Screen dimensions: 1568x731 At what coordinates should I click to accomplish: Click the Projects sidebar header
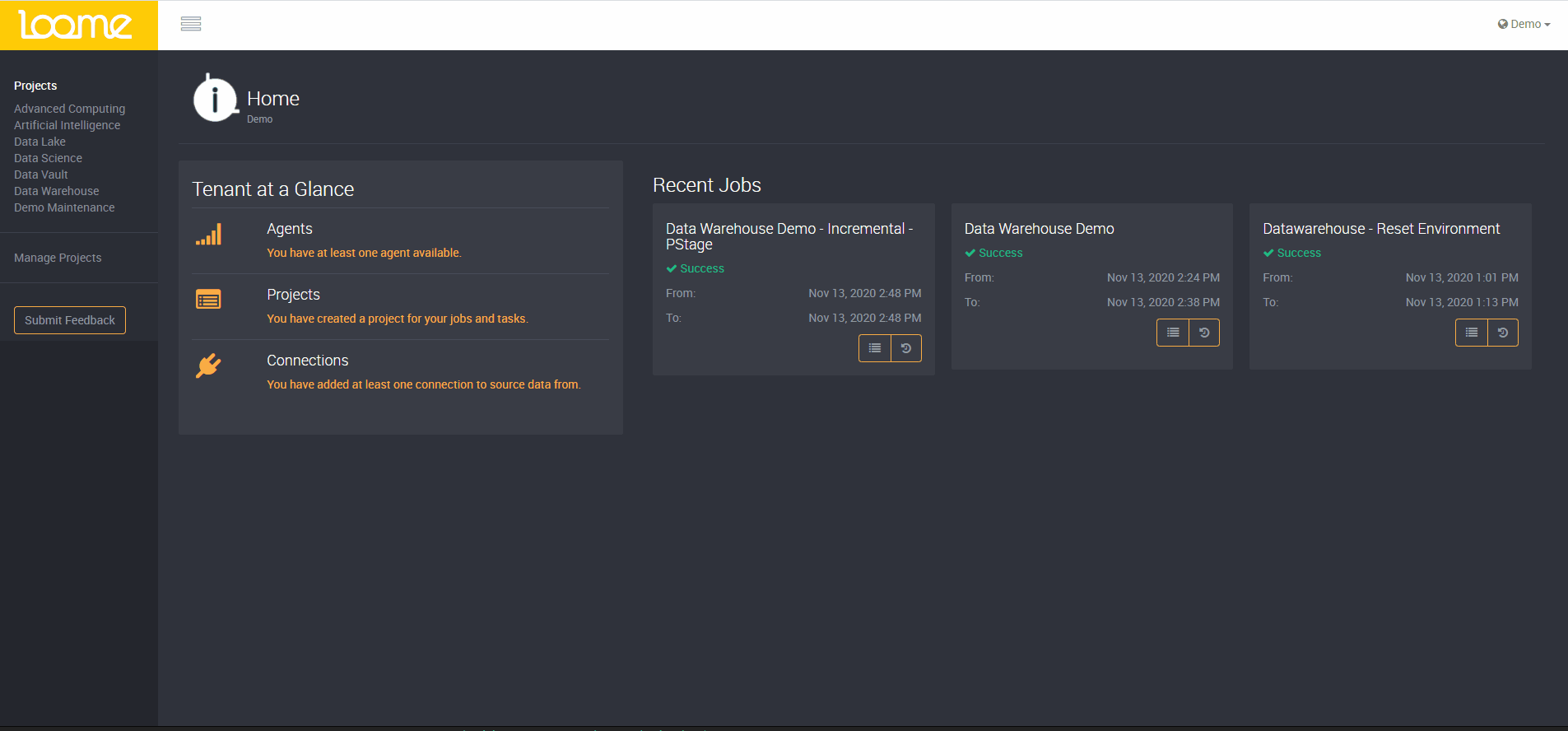[x=35, y=86]
